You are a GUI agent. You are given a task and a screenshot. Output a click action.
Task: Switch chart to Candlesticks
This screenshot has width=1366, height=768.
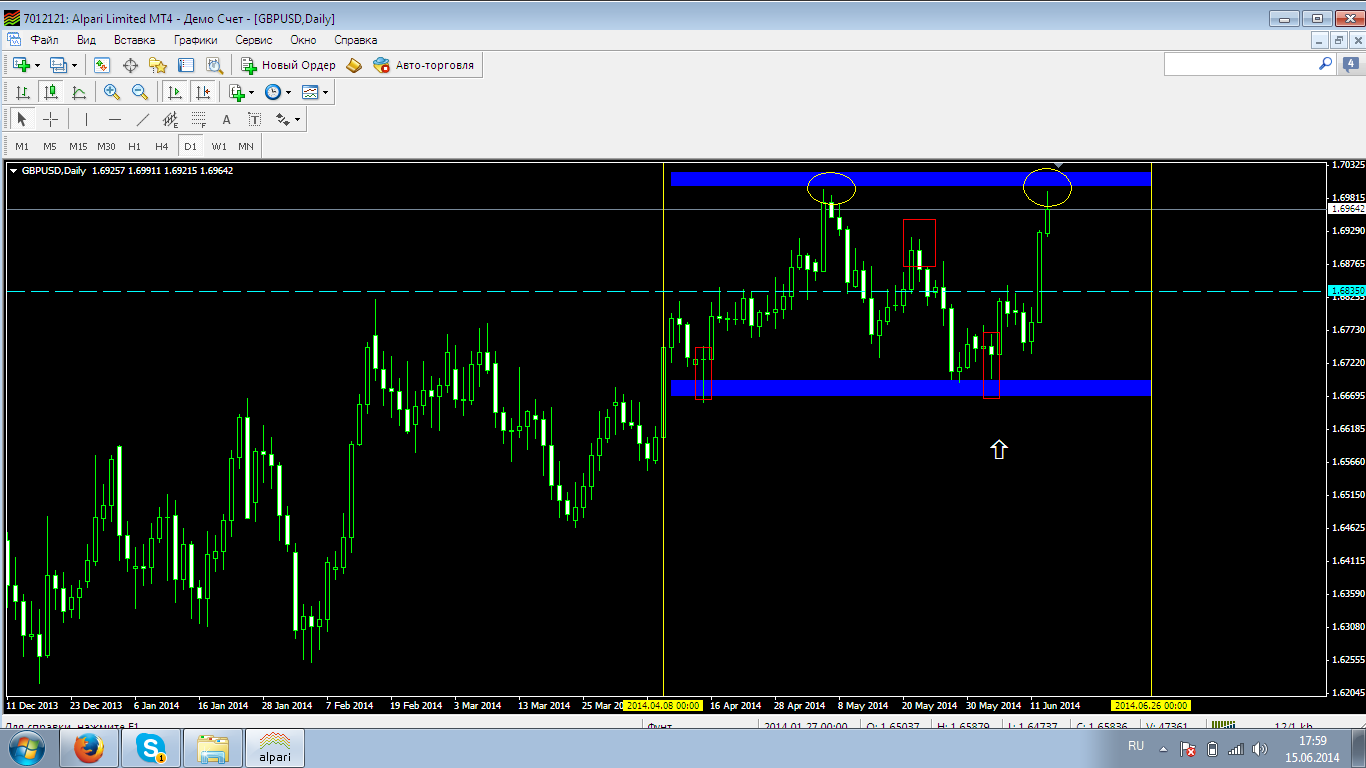[51, 92]
